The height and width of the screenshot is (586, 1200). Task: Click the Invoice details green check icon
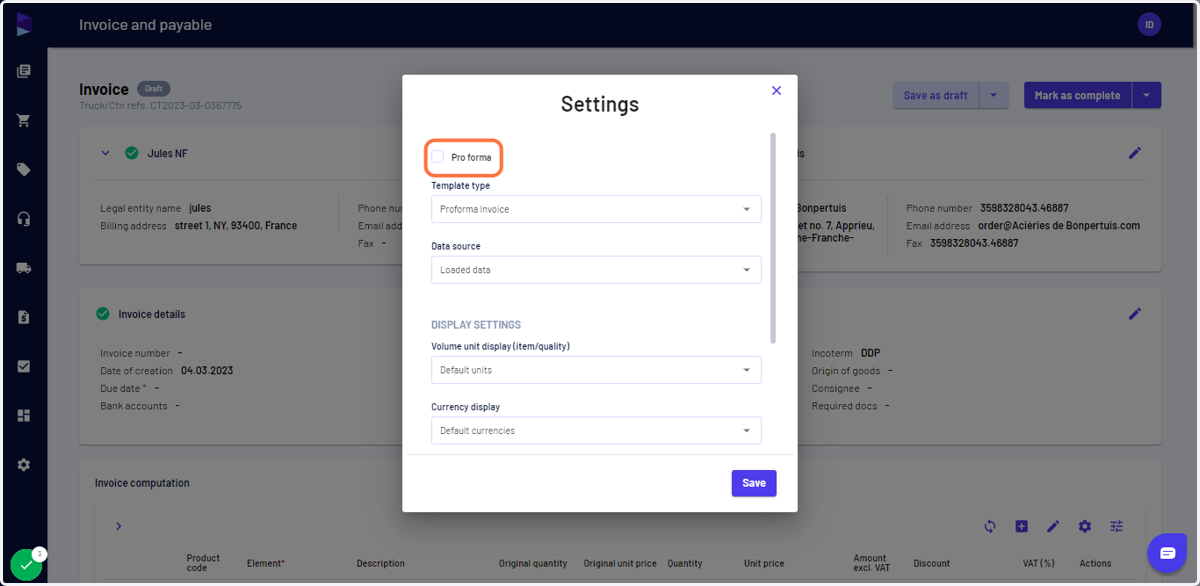(x=102, y=314)
